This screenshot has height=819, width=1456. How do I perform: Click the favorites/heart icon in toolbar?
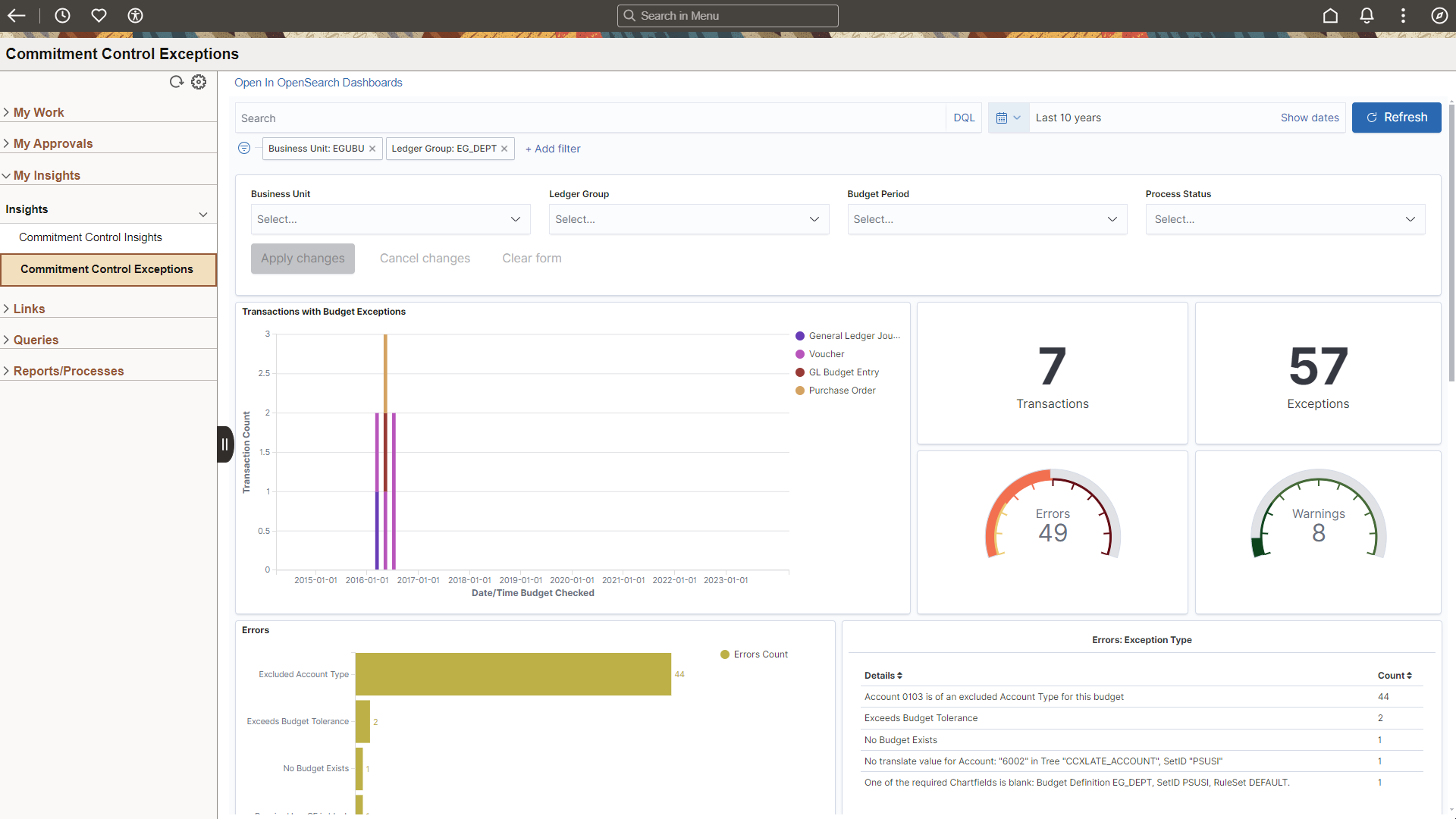pos(99,15)
